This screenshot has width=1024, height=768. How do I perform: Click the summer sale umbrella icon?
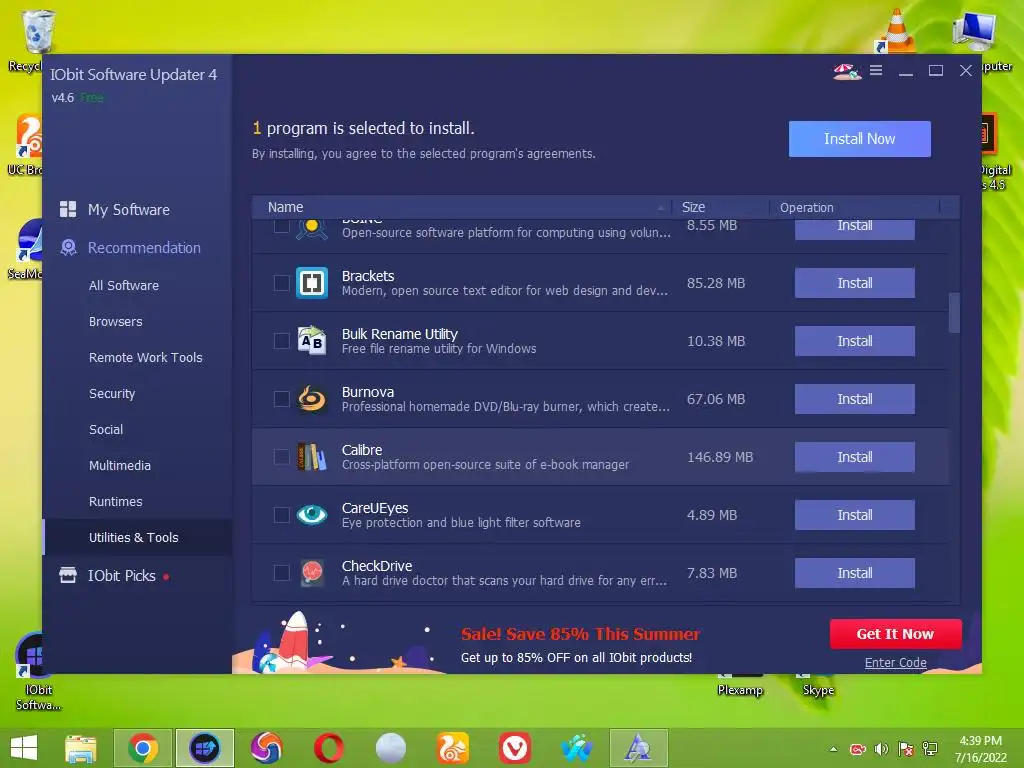pos(846,71)
